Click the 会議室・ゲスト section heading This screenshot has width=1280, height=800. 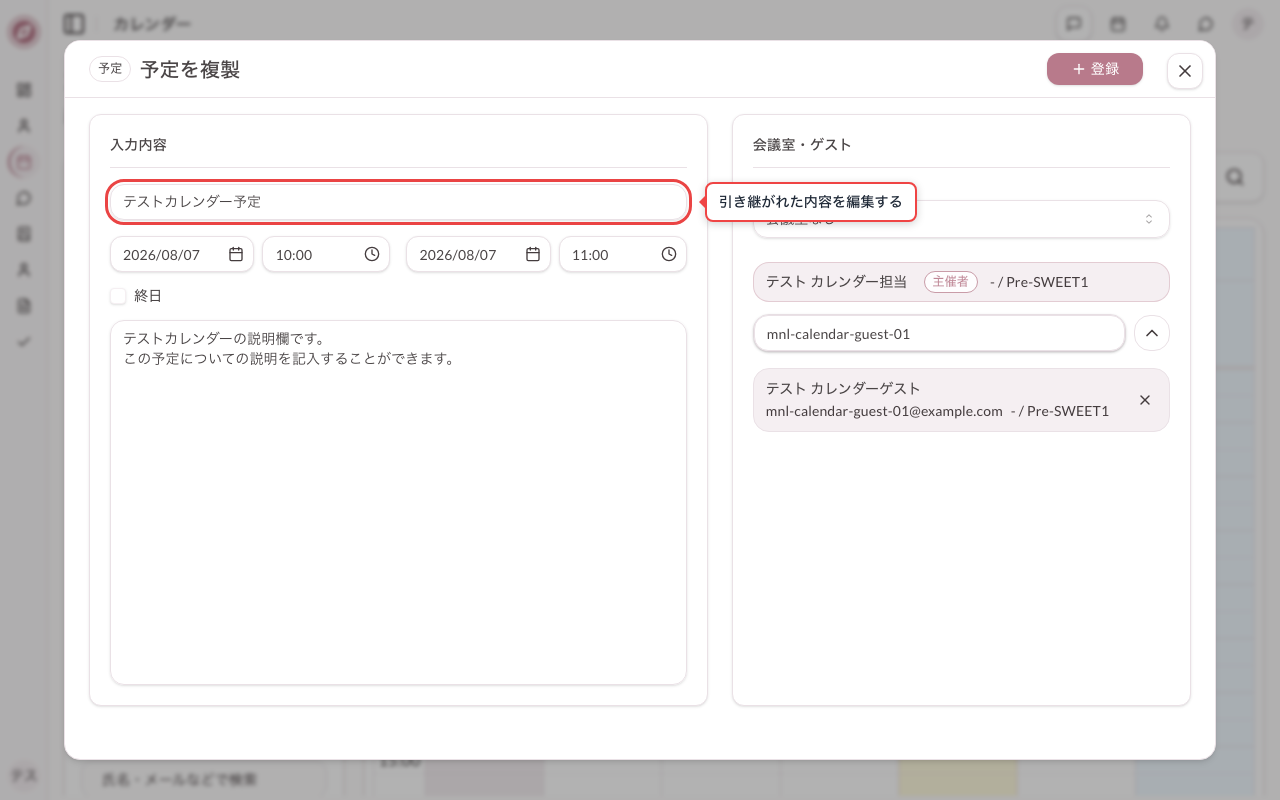point(802,145)
